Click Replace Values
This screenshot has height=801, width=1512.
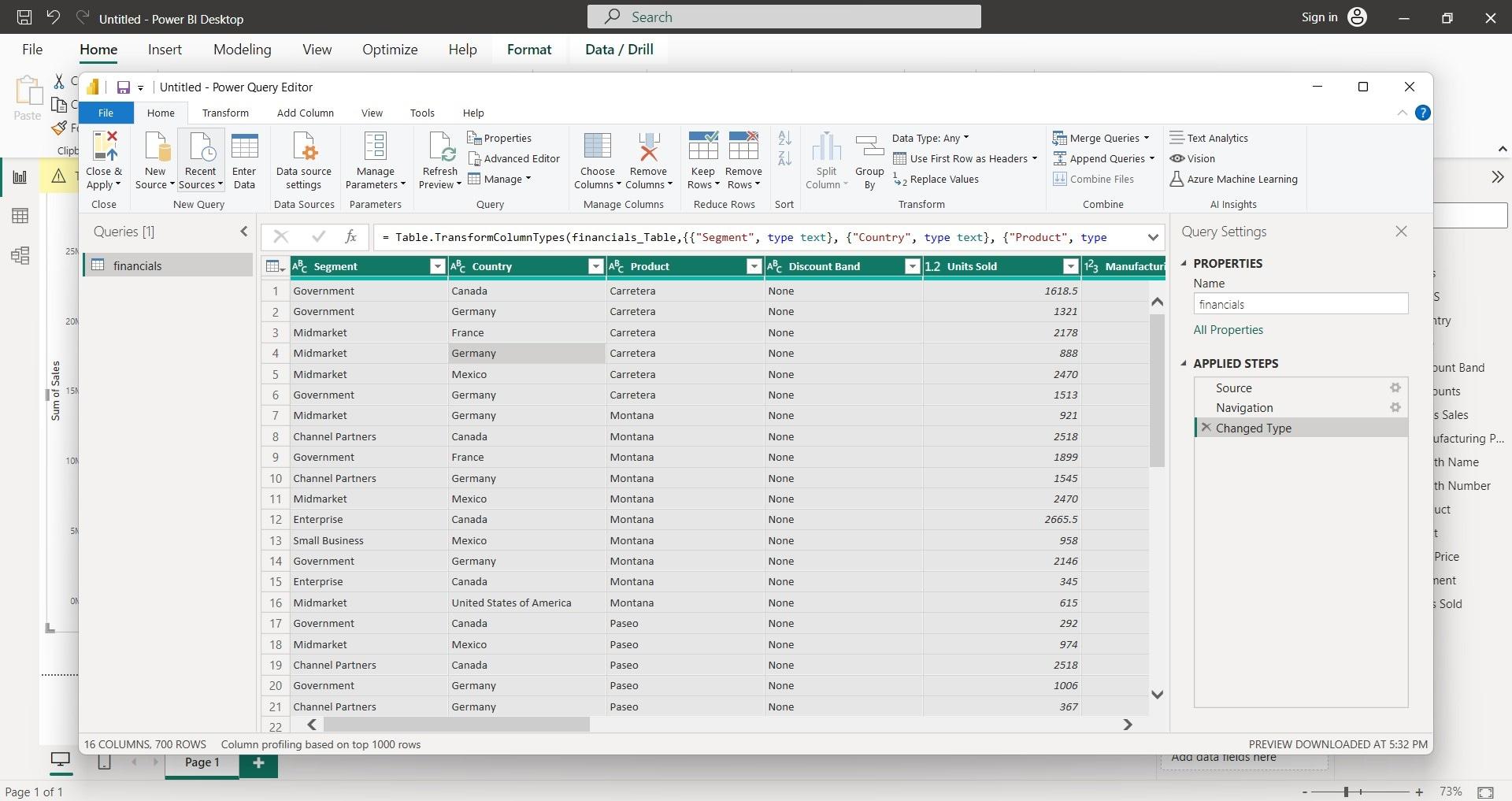coord(936,179)
